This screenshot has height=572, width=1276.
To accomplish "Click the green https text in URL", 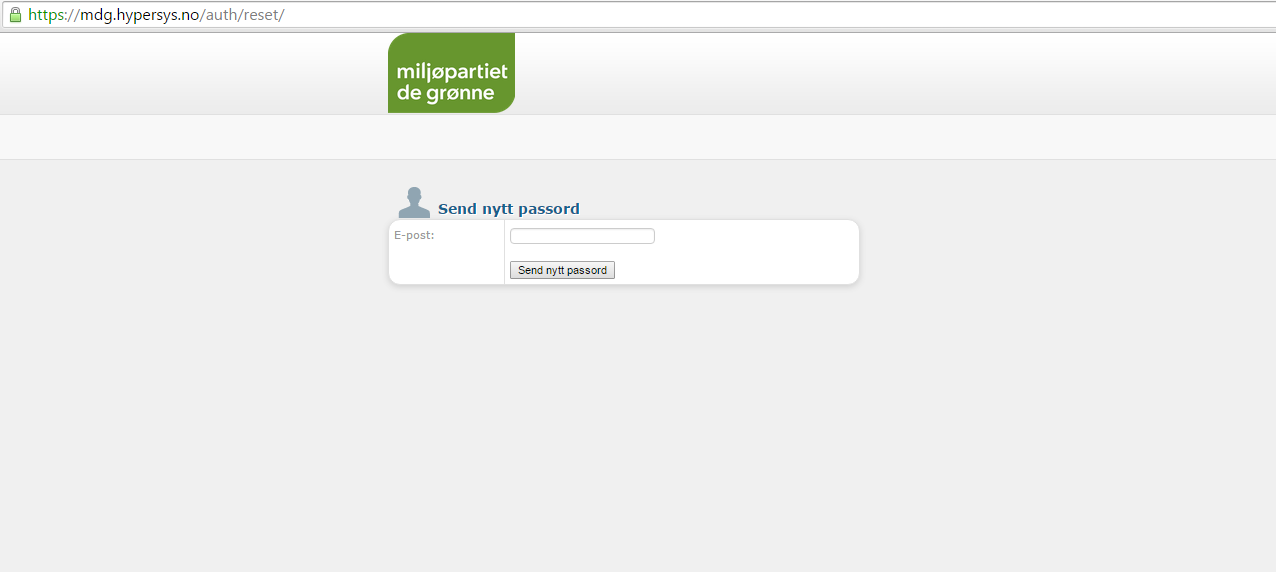I will [x=46, y=15].
